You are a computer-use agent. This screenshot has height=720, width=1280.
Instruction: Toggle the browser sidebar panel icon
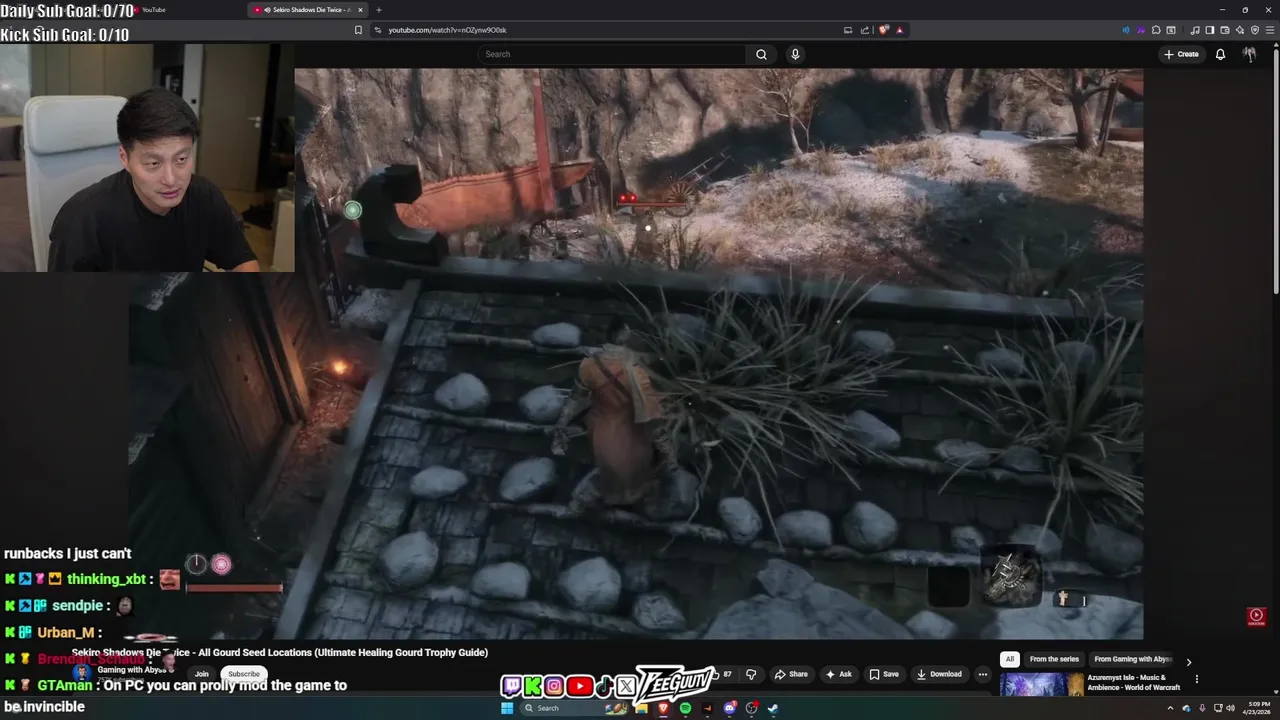1210,30
